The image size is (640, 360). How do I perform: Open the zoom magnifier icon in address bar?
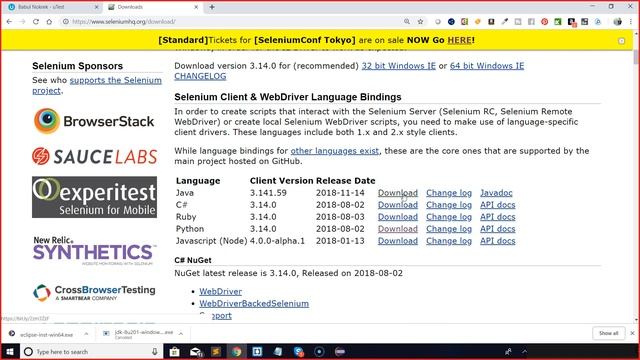407,22
